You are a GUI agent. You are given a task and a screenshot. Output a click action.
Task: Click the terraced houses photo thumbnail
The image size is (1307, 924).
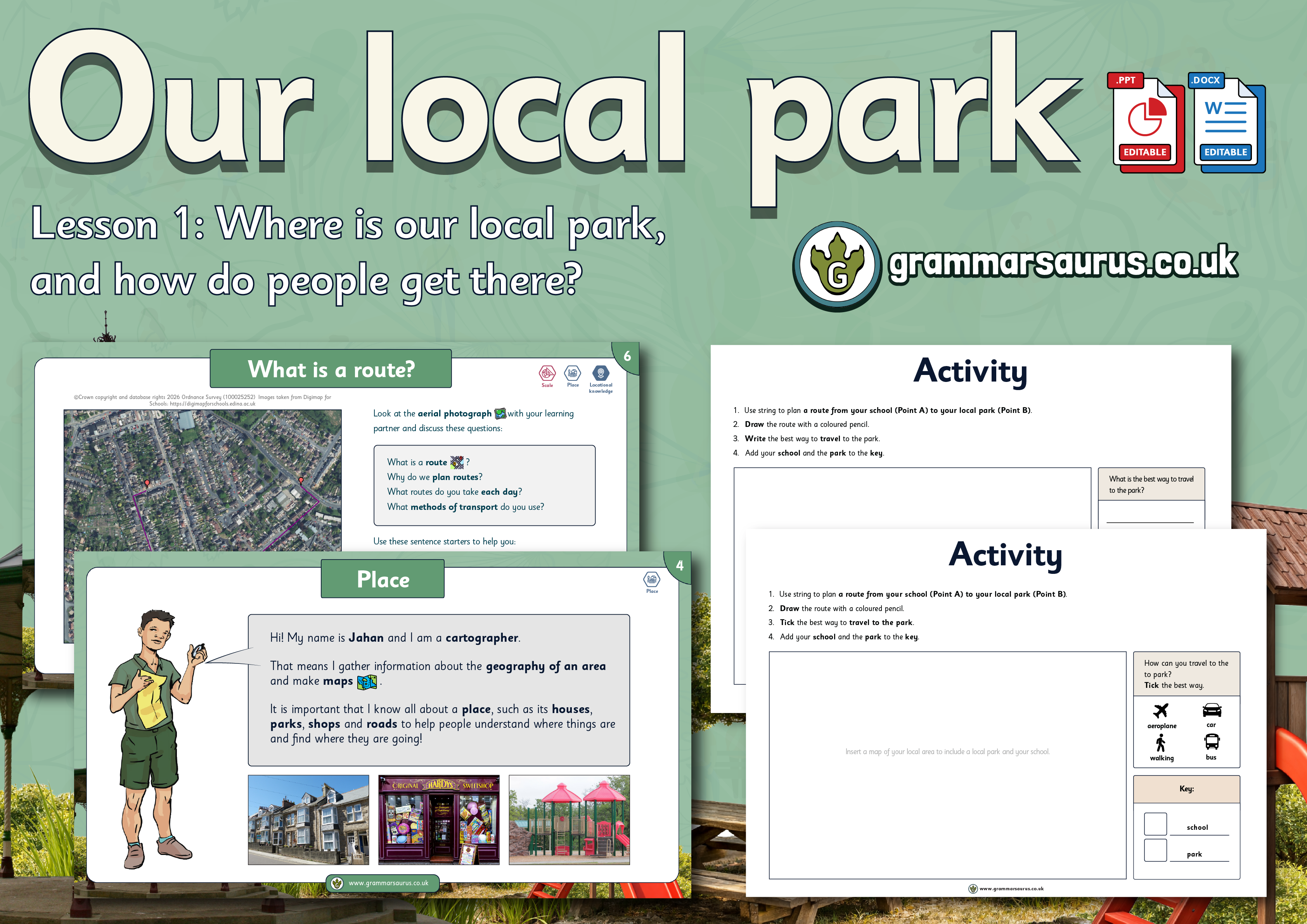(308, 819)
